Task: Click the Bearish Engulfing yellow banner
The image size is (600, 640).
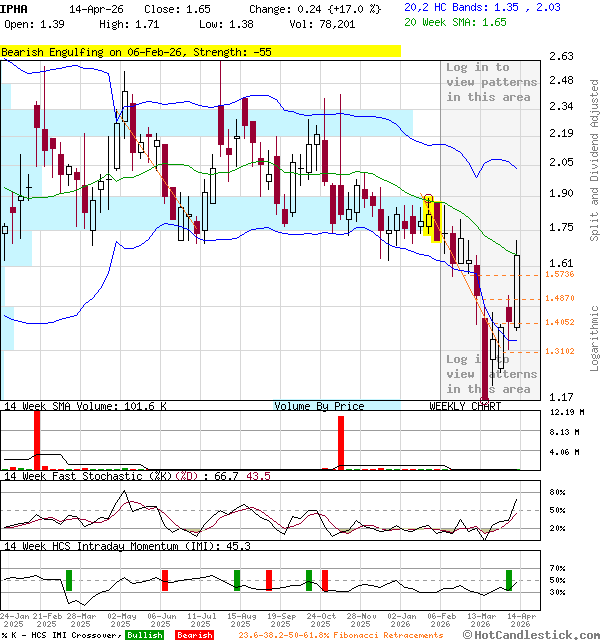Action: (x=200, y=50)
